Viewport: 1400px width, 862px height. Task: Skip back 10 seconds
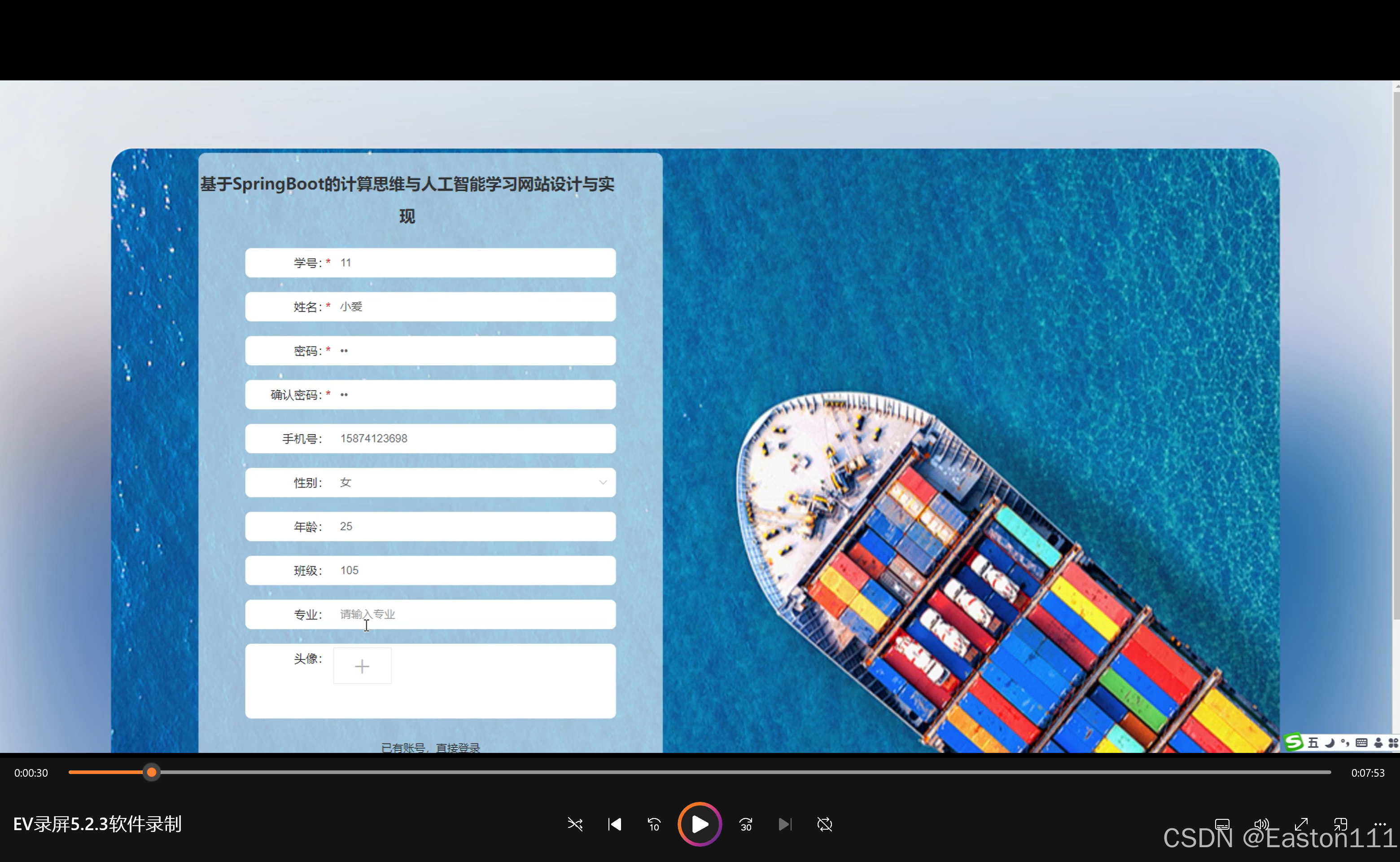tap(654, 824)
